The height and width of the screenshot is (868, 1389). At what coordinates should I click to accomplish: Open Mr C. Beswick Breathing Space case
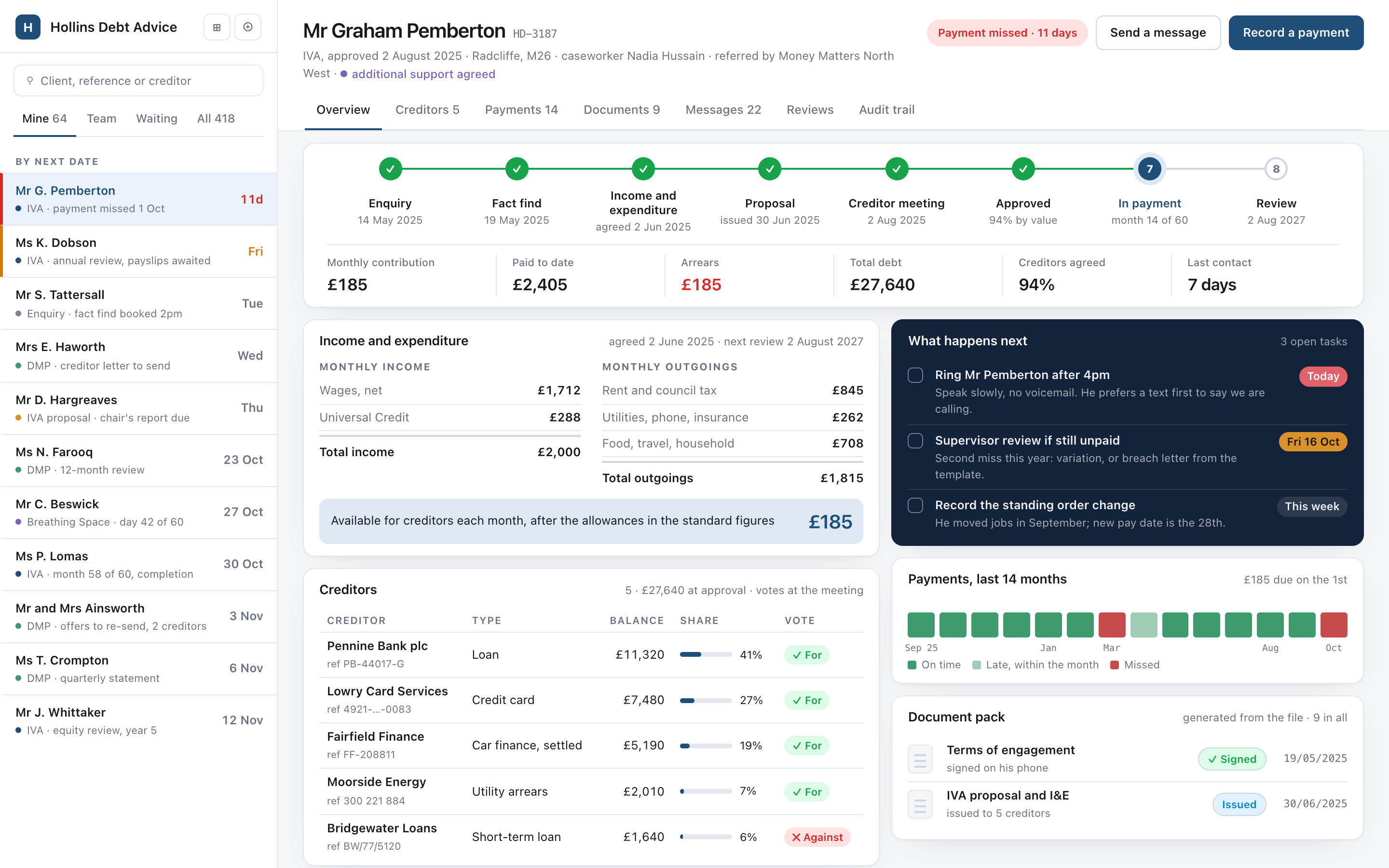pyautogui.click(x=138, y=513)
